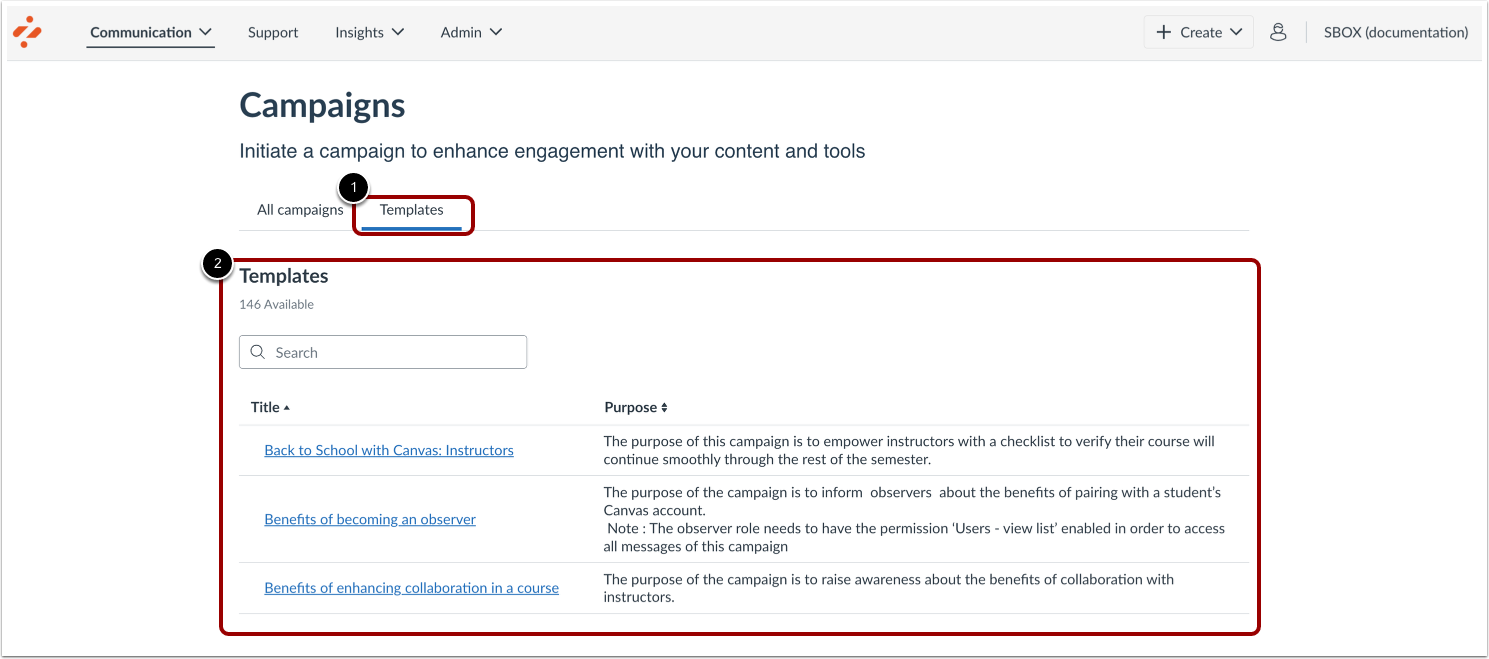The height and width of the screenshot is (659, 1489).
Task: Open the Insights dropdown
Action: (369, 31)
